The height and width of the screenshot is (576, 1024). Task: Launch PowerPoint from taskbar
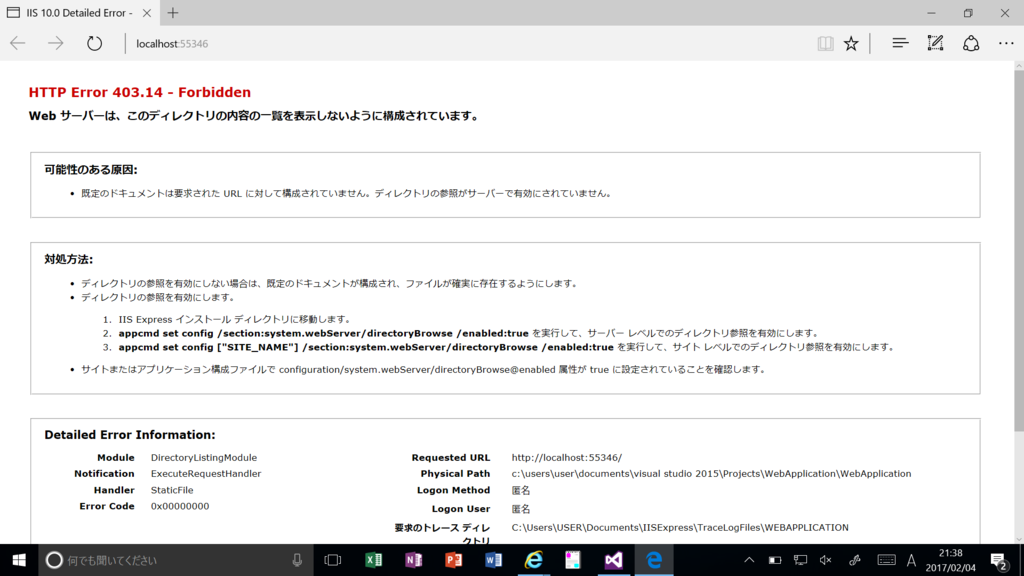[x=453, y=560]
